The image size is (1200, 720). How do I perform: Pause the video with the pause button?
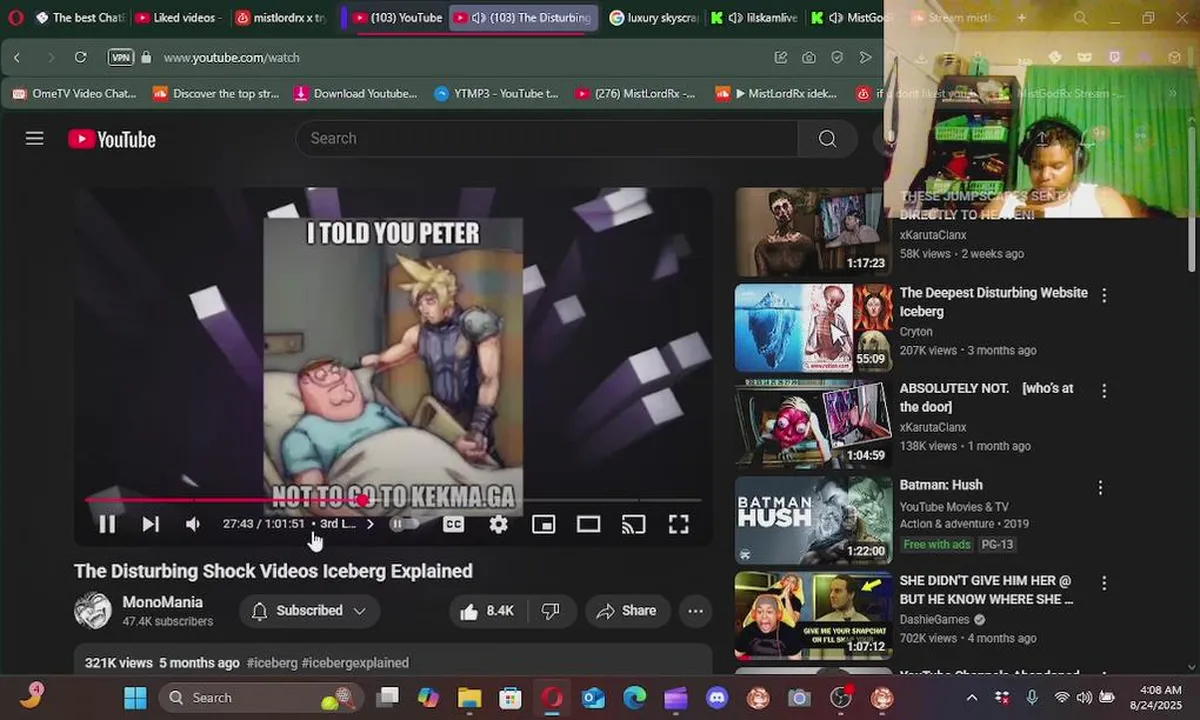coord(107,524)
